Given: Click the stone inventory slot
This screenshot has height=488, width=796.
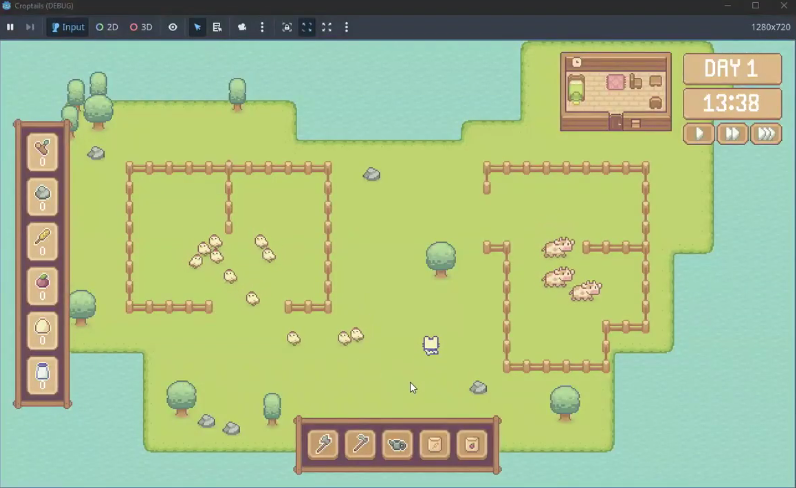Looking at the screenshot, I should (43, 197).
